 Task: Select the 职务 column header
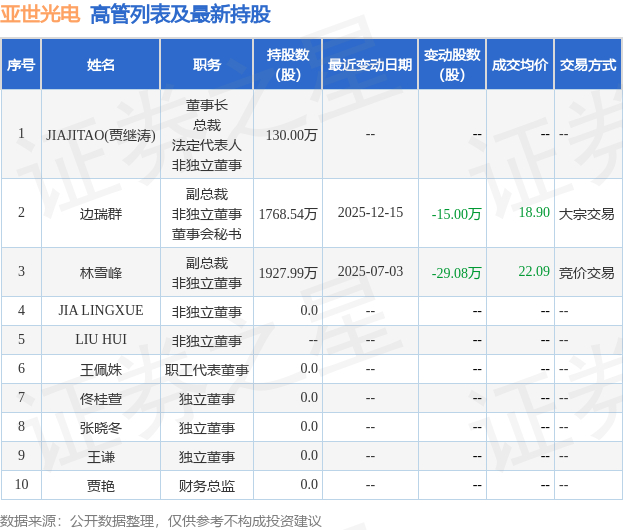point(207,64)
